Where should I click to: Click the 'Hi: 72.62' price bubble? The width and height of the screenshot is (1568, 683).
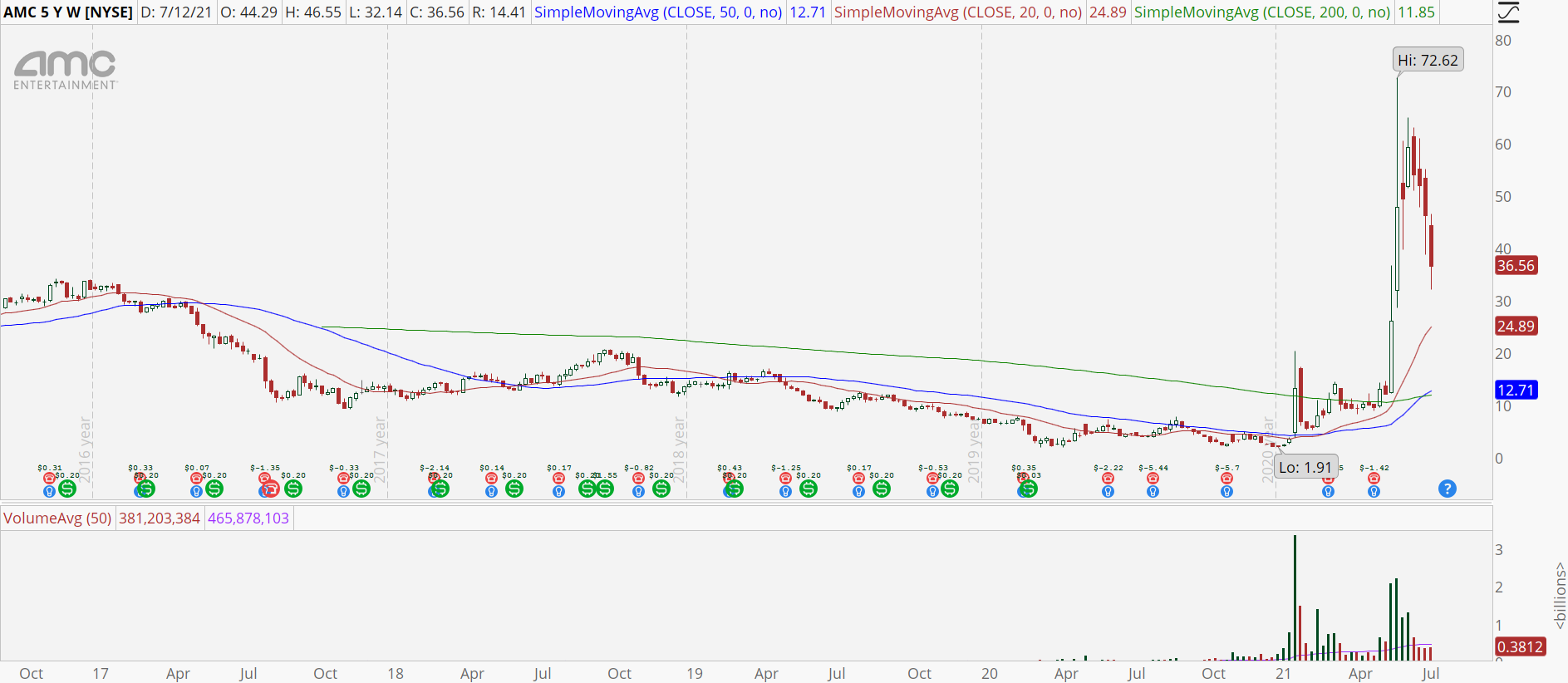tap(1428, 60)
